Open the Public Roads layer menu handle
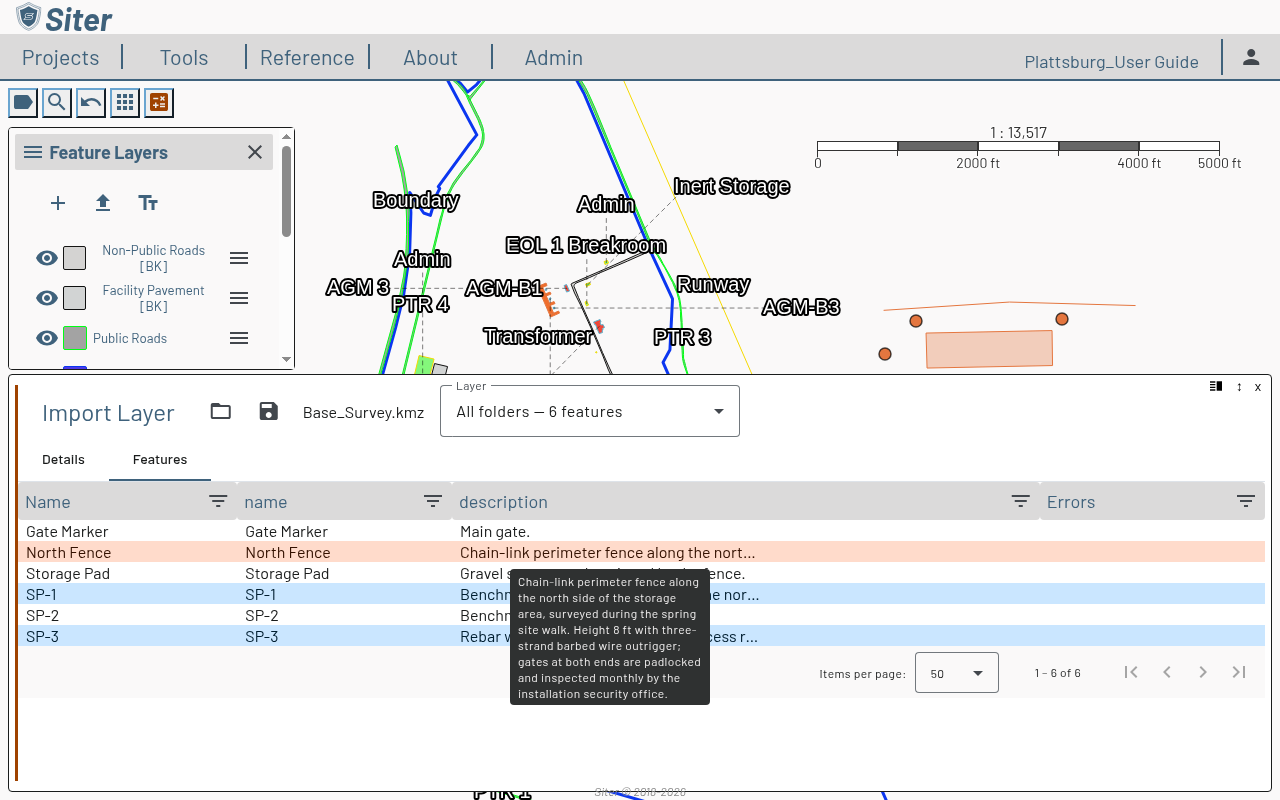This screenshot has height=800, width=1280. [239, 338]
